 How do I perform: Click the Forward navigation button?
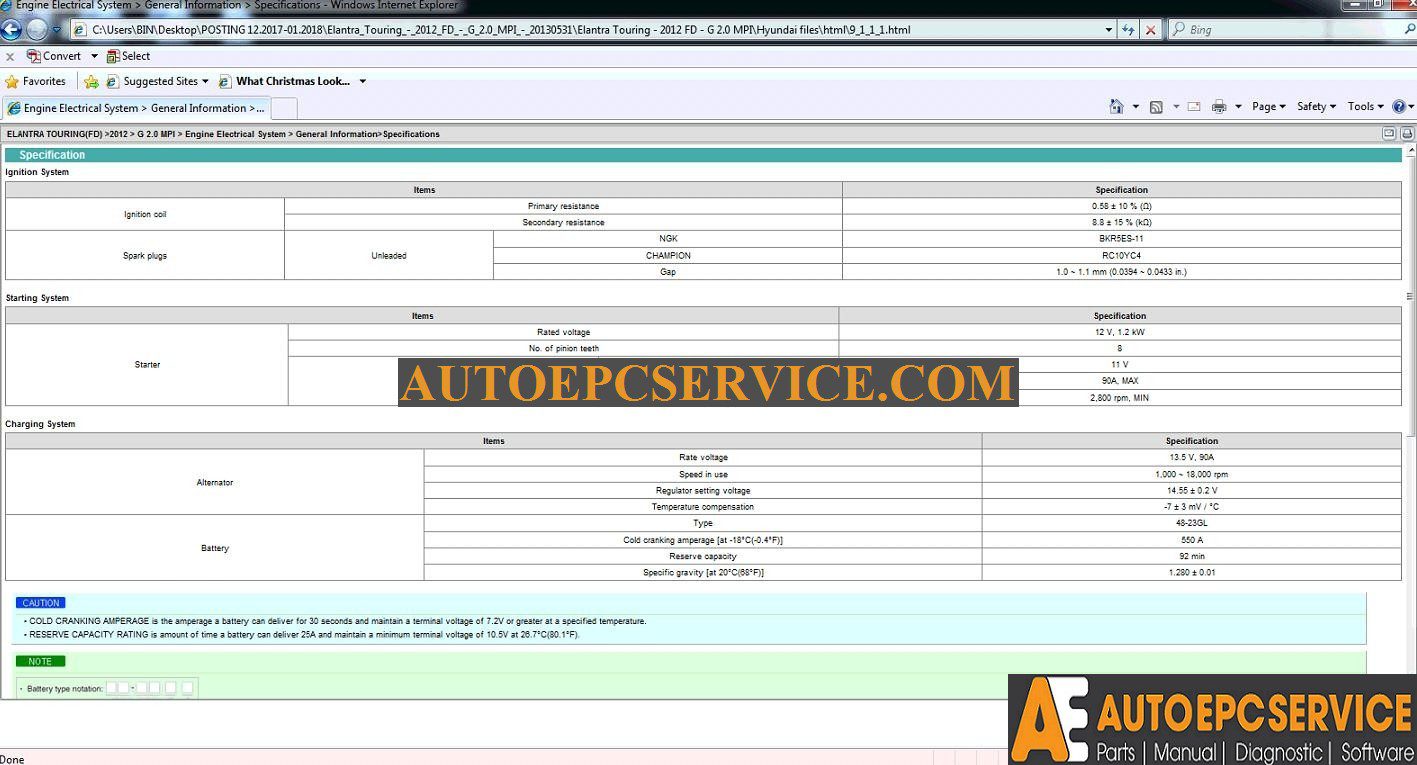pos(36,29)
